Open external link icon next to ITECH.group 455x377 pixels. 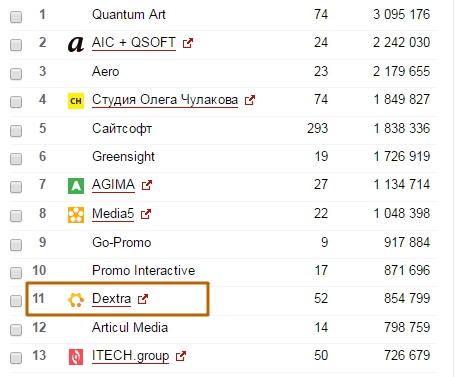click(x=181, y=356)
